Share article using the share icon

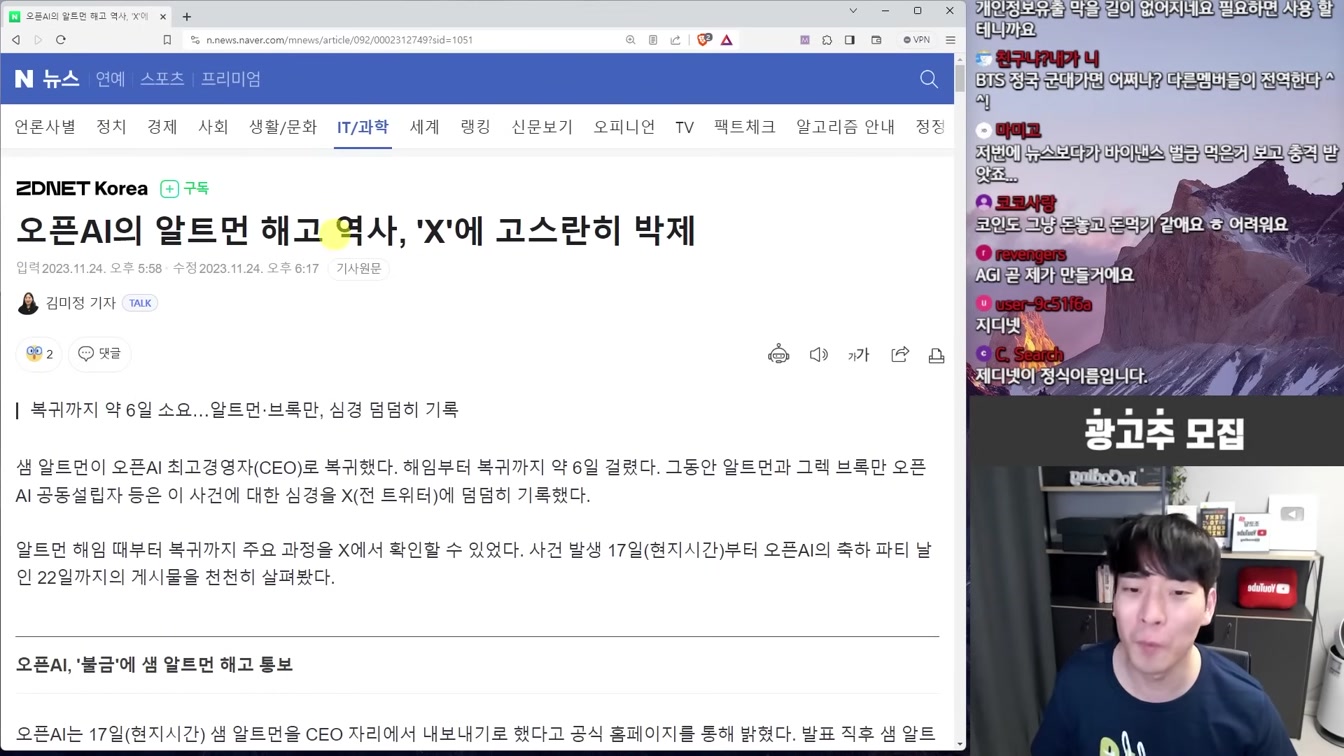click(x=900, y=355)
